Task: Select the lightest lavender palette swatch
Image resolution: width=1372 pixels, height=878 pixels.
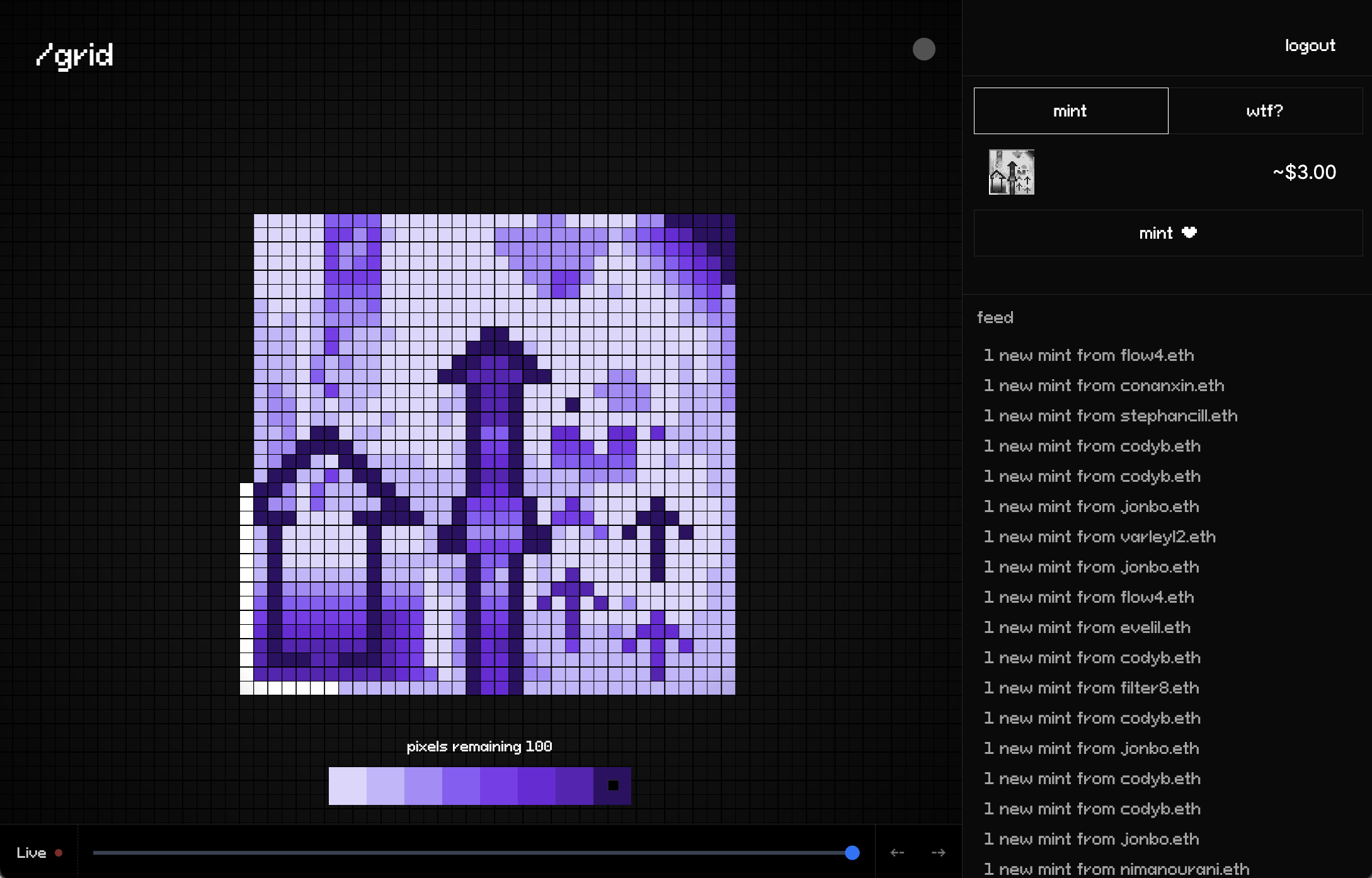Action: (347, 785)
